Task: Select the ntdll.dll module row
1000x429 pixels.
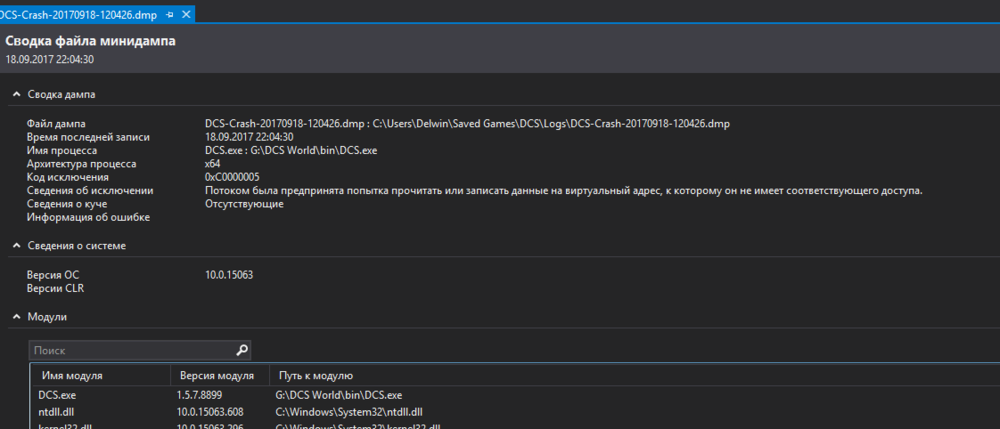Action: click(515, 412)
